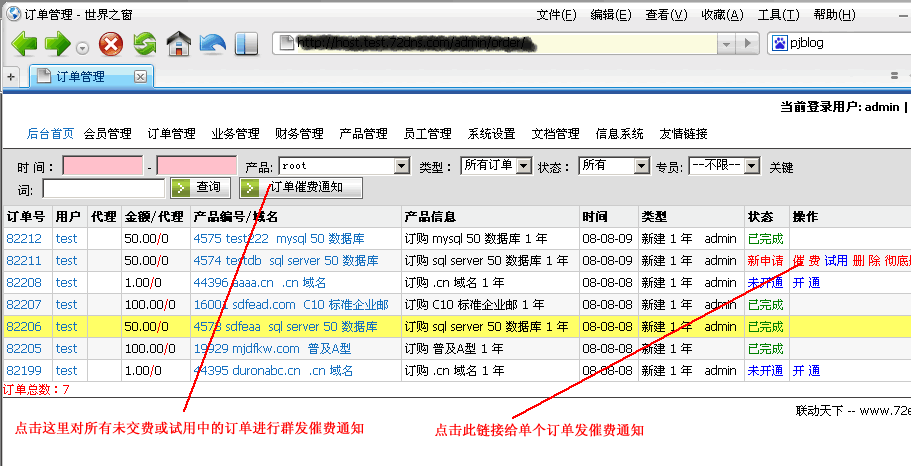Click the start time pink input field
The image size is (911, 466).
click(103, 166)
